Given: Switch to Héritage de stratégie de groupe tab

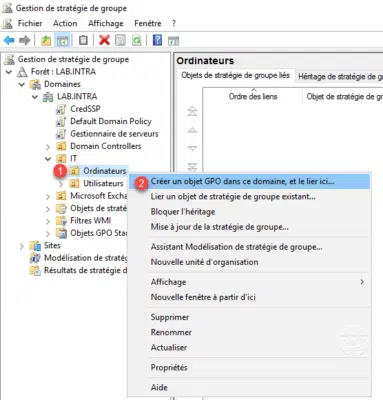Looking at the screenshot, I should tap(339, 77).
